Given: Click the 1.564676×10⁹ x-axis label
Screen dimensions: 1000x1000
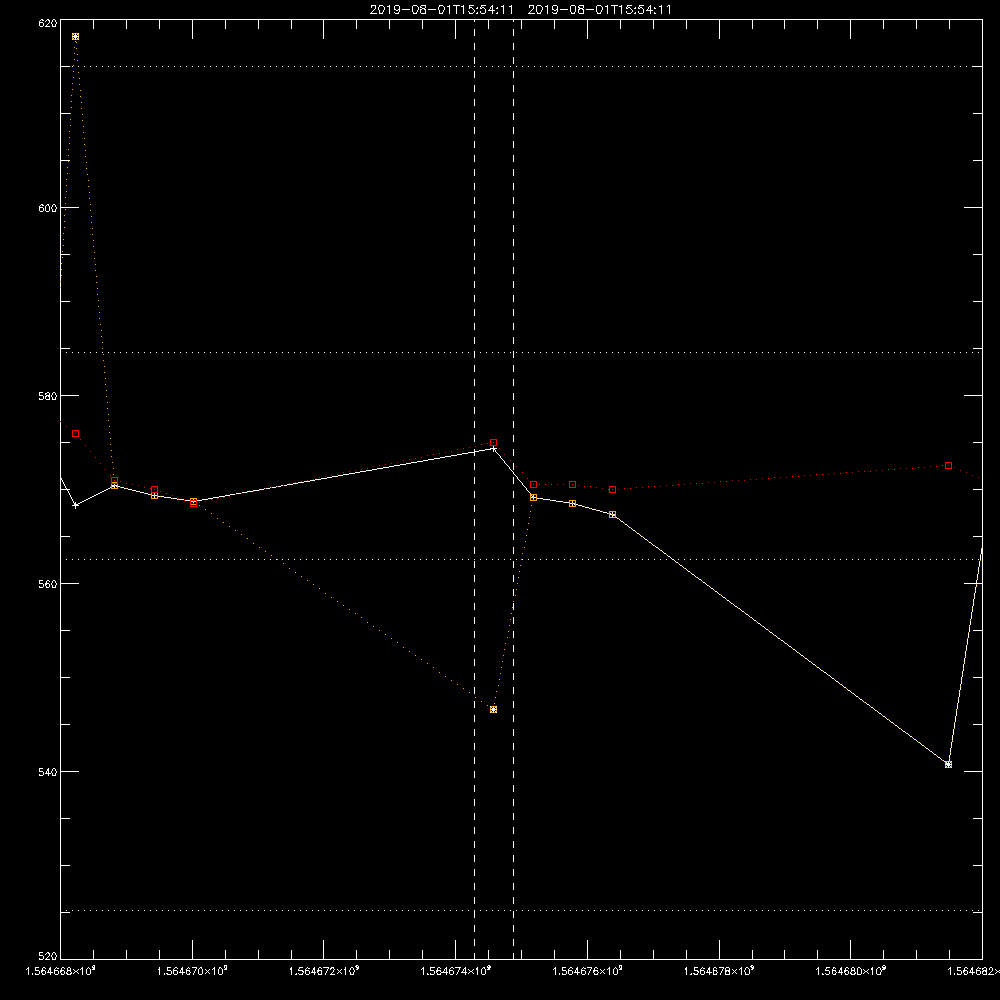Looking at the screenshot, I should point(587,971).
